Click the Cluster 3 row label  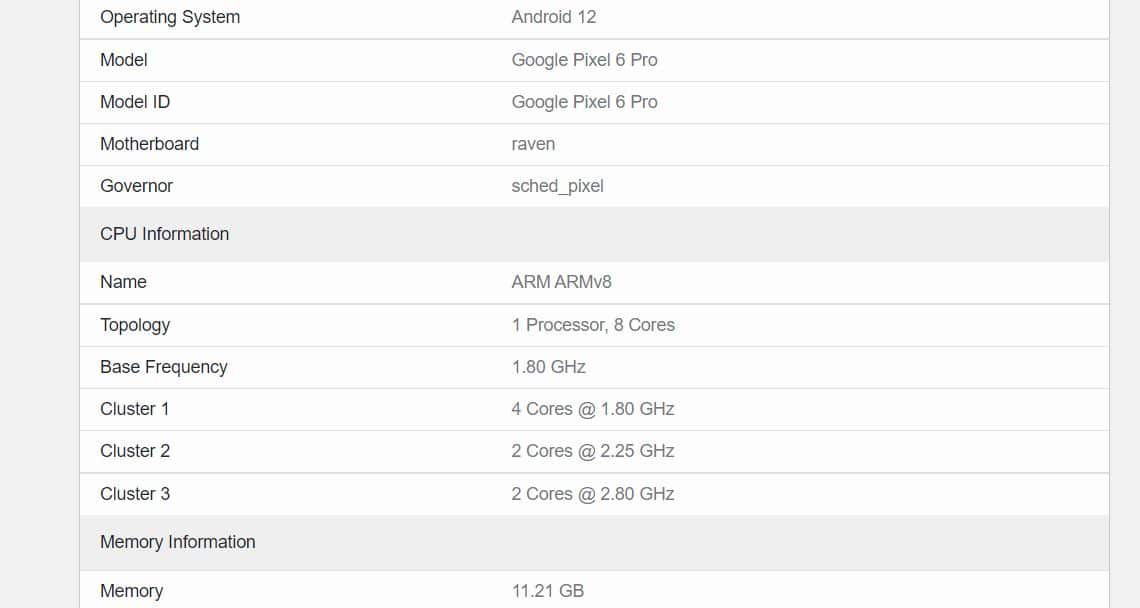135,494
